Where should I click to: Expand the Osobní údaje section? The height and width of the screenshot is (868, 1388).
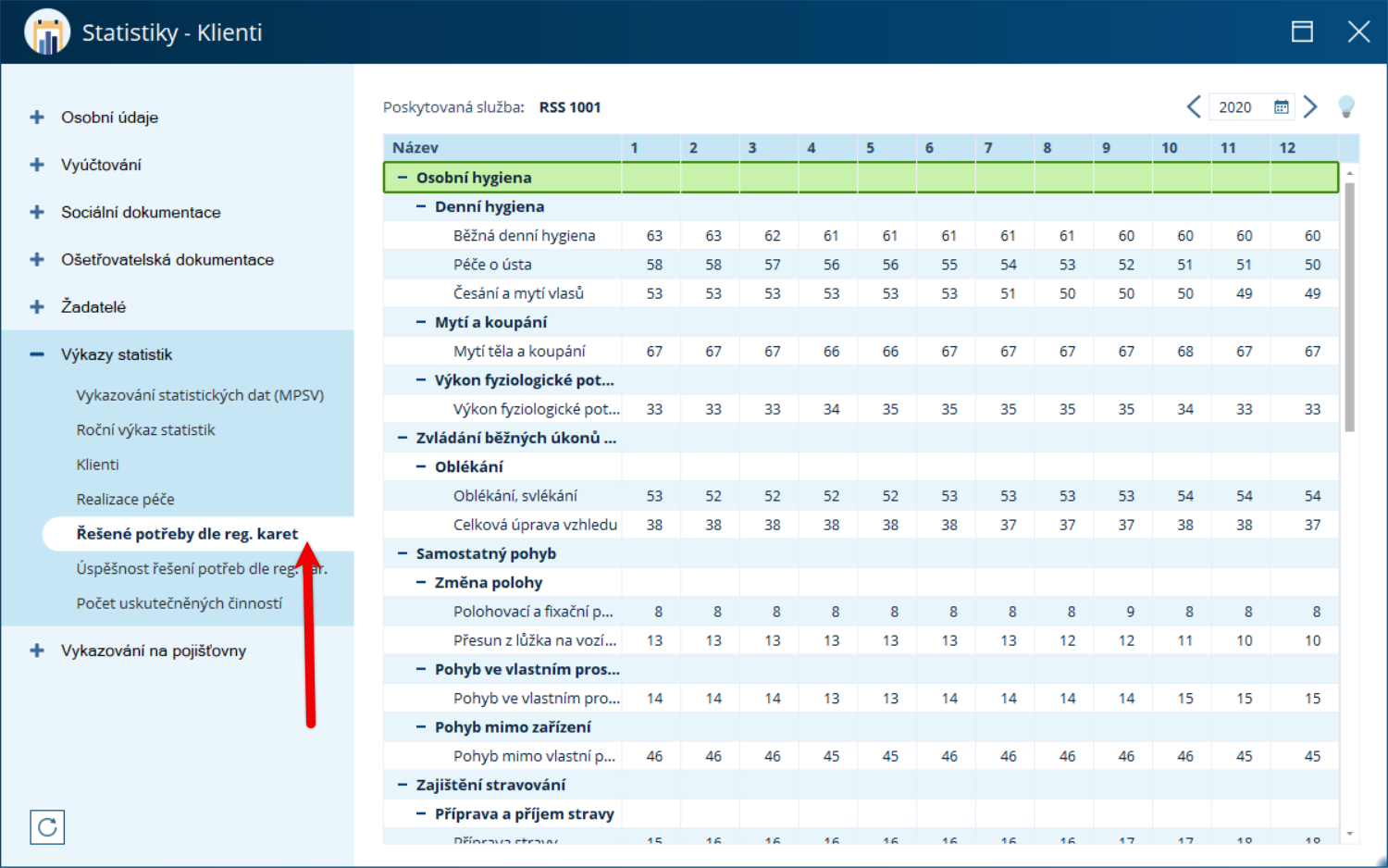tap(37, 118)
